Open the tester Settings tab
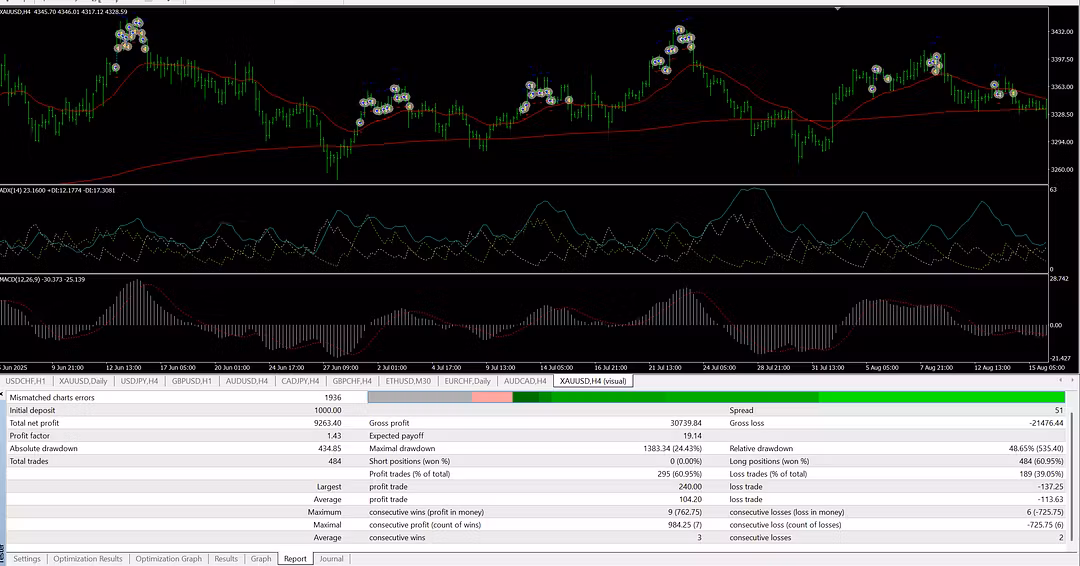The height and width of the screenshot is (566, 1080). click(27, 558)
